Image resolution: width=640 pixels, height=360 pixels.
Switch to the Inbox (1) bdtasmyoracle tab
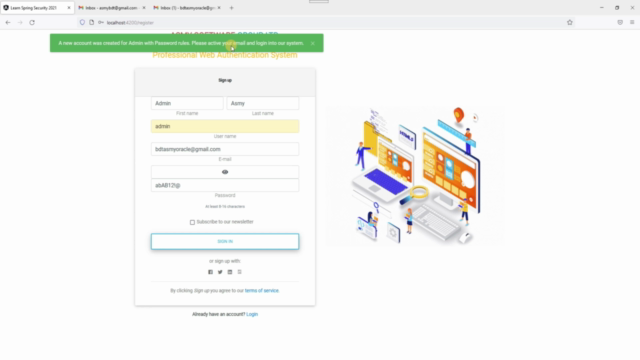pyautogui.click(x=187, y=8)
